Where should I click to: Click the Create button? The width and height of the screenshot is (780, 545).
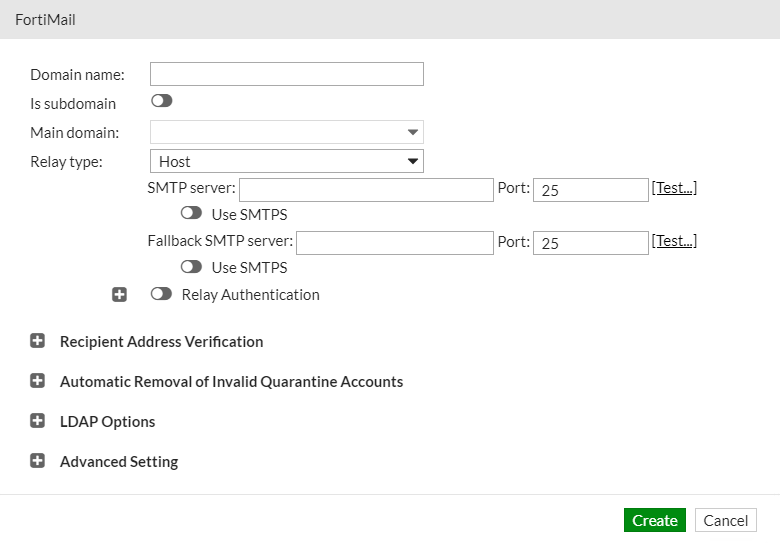pos(655,520)
